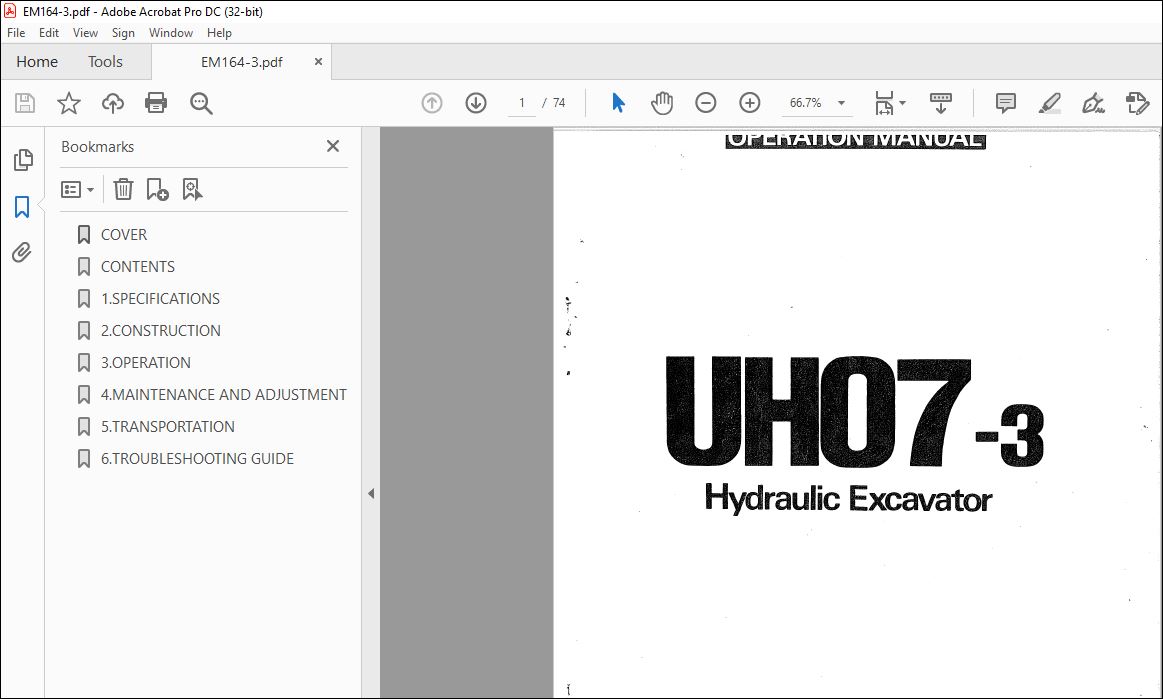
Task: Jump to 3.OPERATION bookmark
Action: click(x=146, y=362)
